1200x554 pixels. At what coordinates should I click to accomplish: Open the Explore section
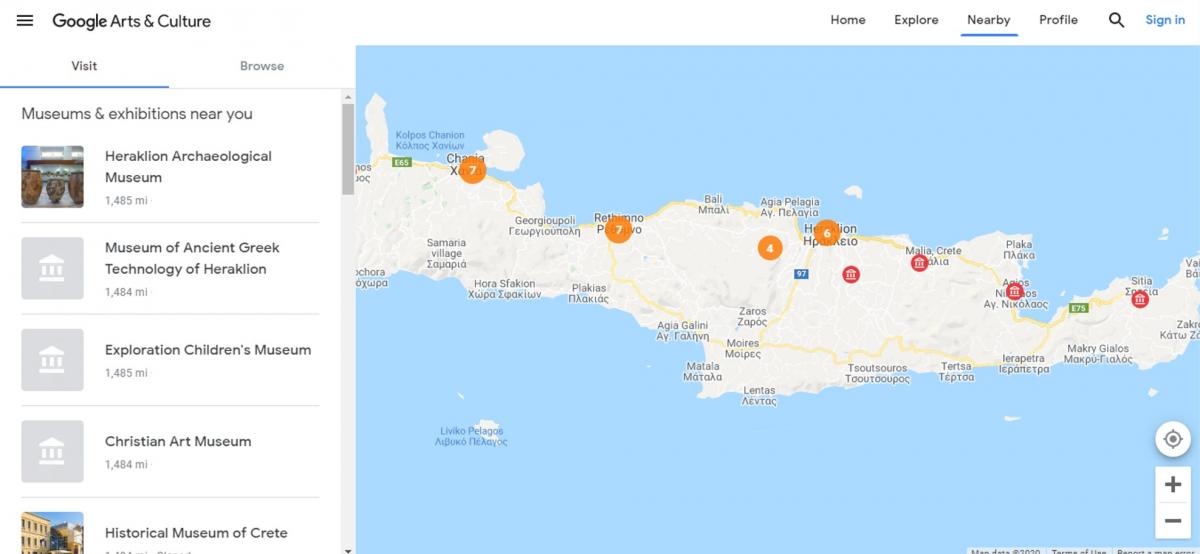(916, 20)
